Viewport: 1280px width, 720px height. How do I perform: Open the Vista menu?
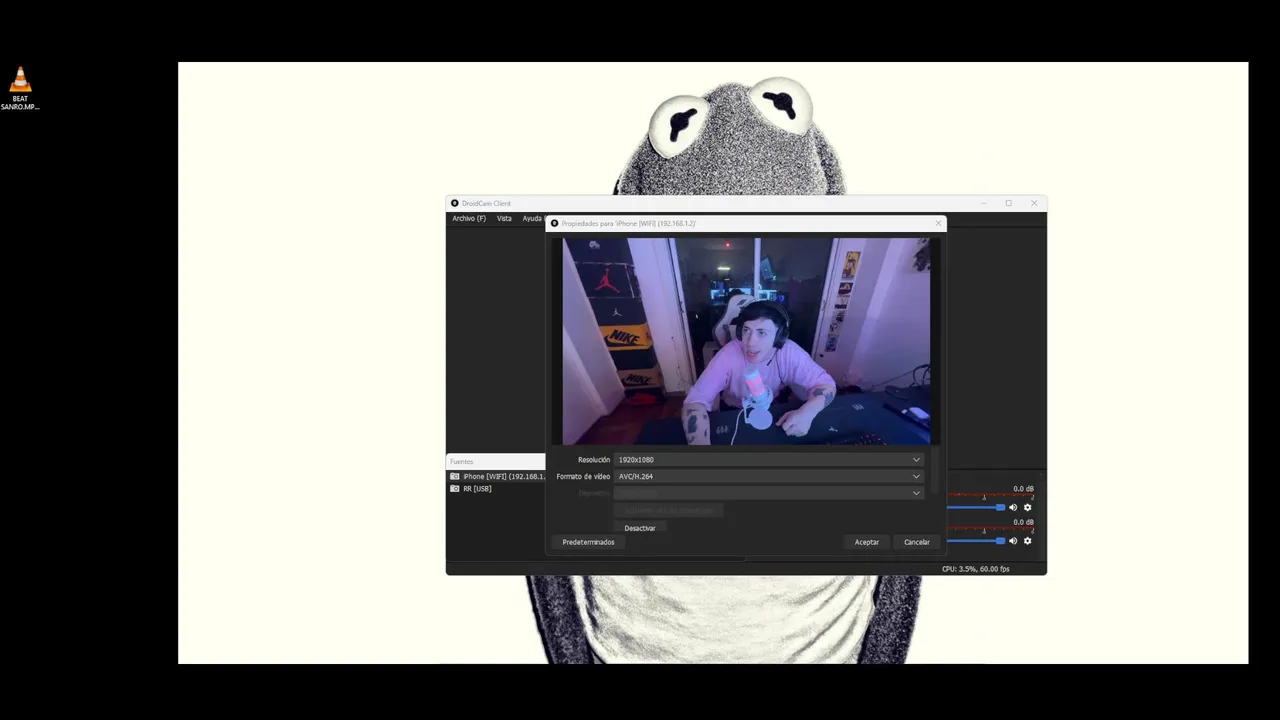pos(504,219)
